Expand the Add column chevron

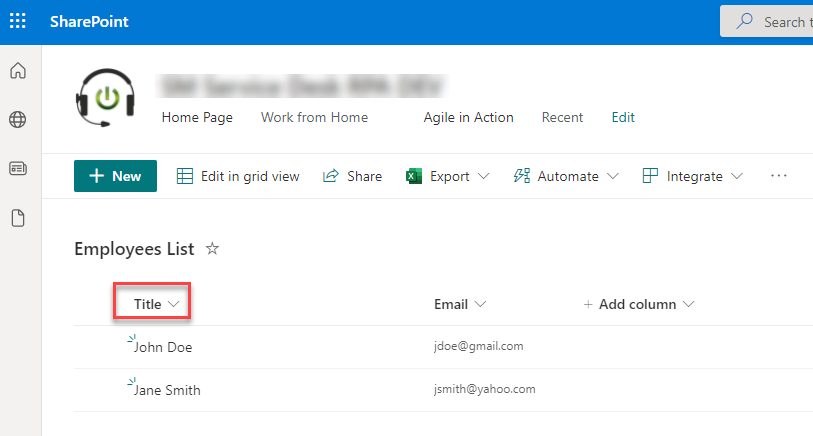coord(688,304)
